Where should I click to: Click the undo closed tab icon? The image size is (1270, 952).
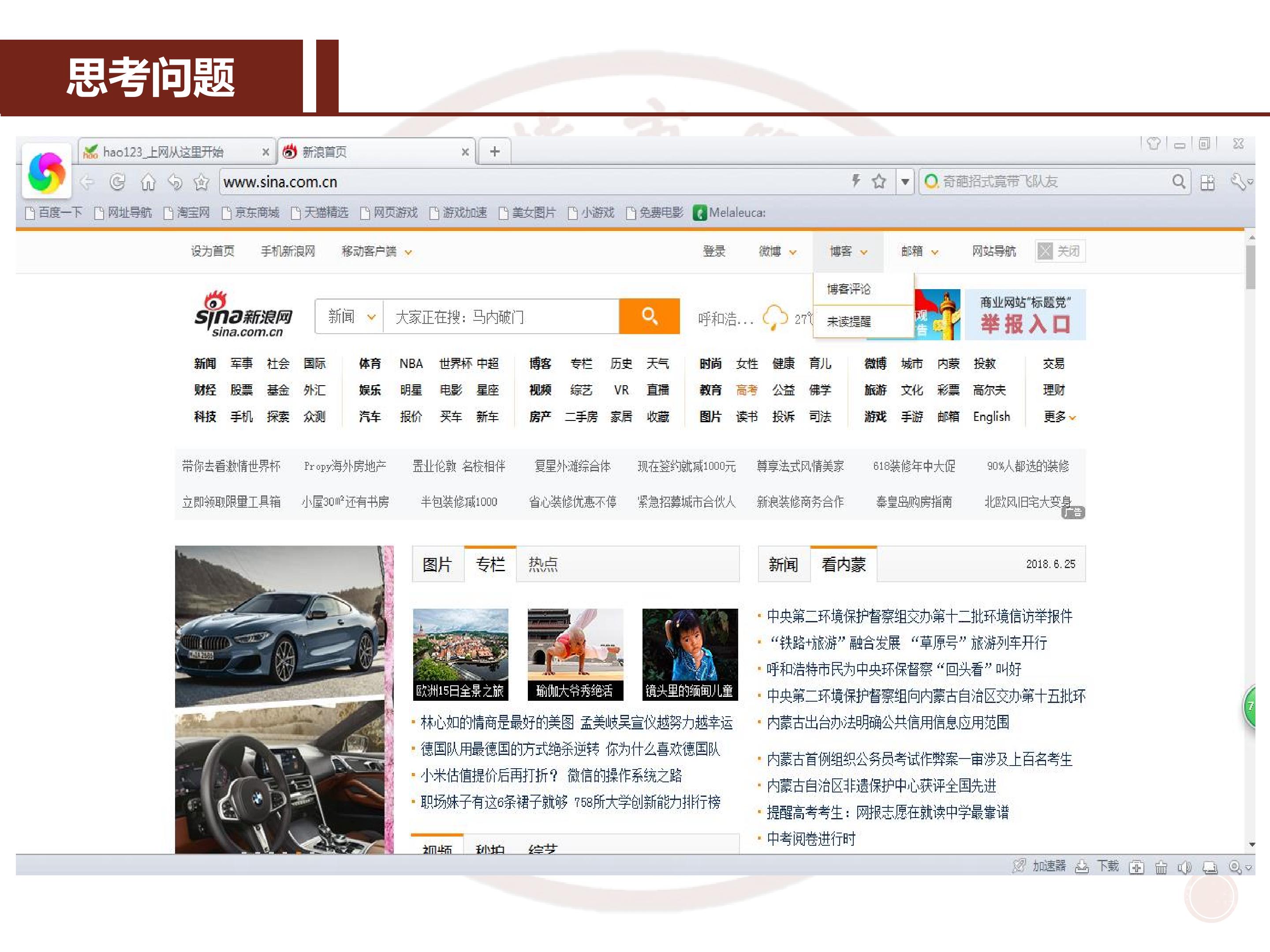pos(175,182)
